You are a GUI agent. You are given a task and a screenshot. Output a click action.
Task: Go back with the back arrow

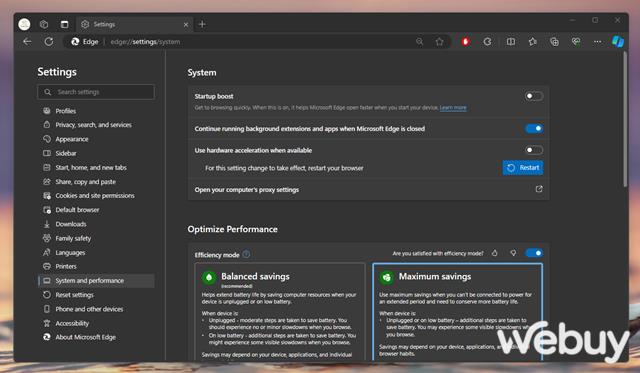pos(27,42)
